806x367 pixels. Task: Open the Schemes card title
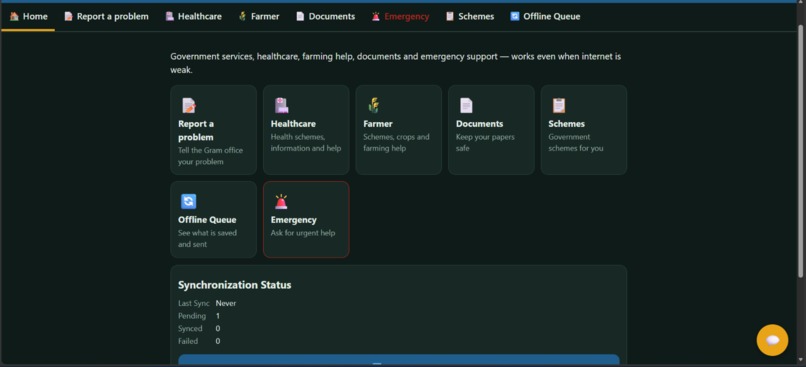point(566,124)
